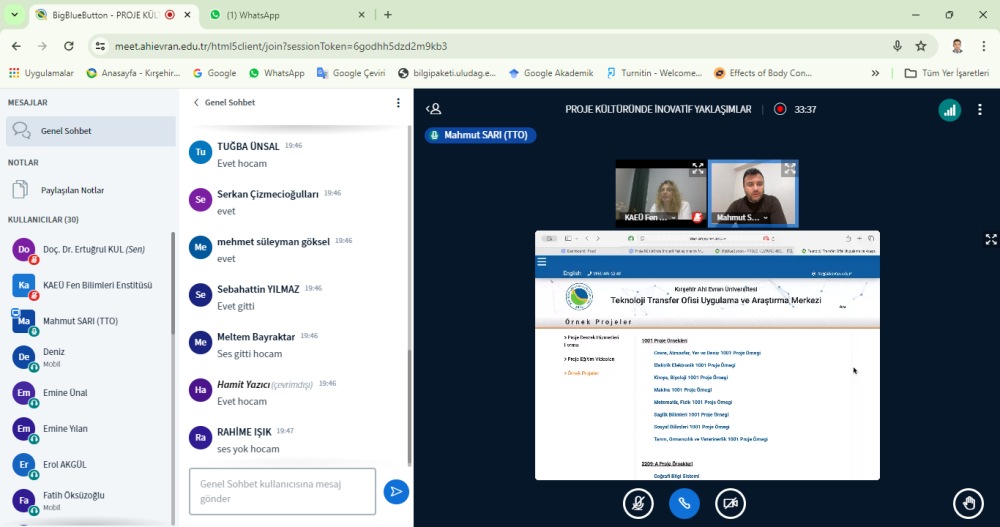
Task: Open chat options three-dot menu
Action: 398,103
